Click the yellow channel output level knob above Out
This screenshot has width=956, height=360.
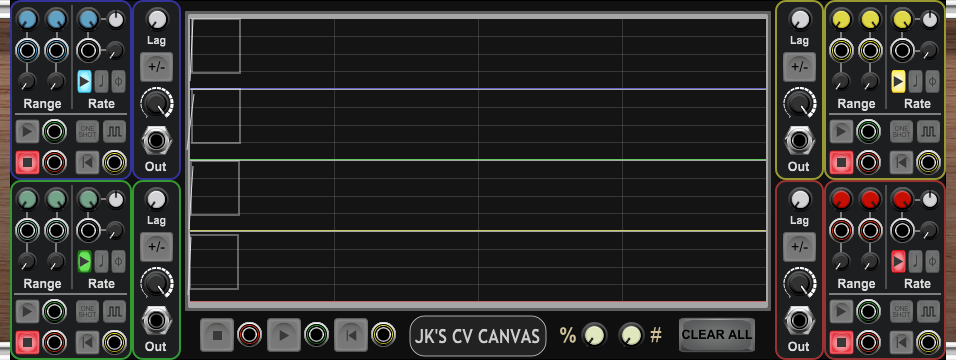point(799,103)
